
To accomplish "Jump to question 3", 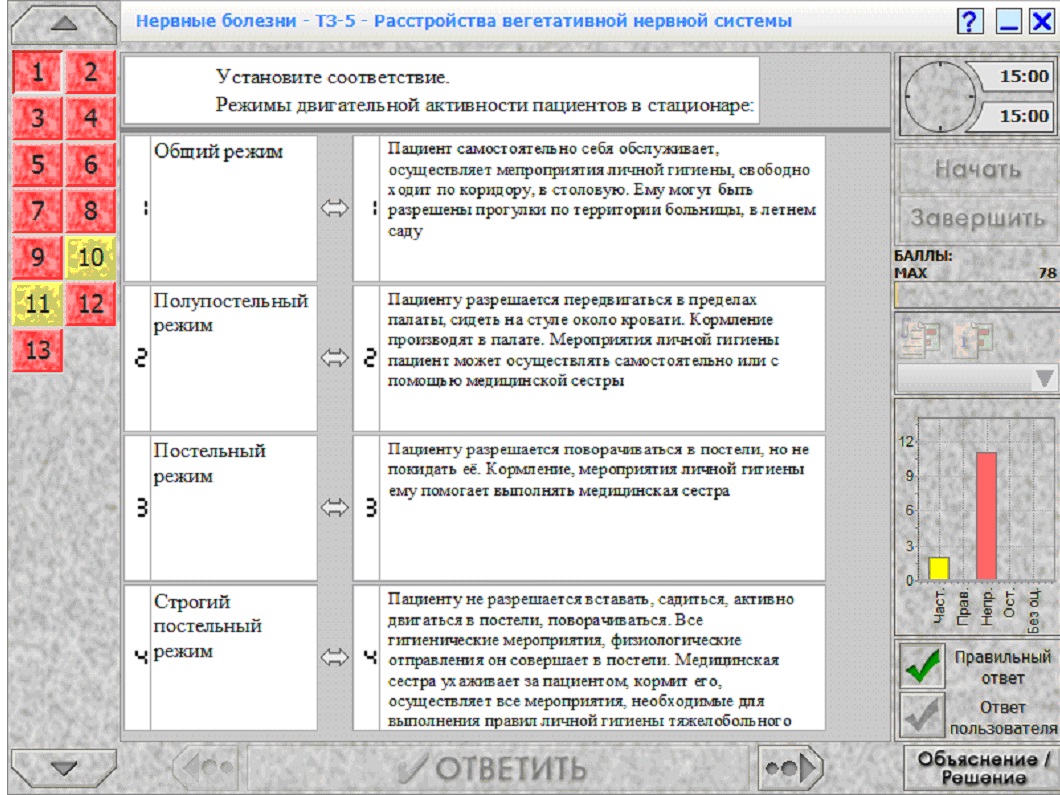I will point(37,118).
